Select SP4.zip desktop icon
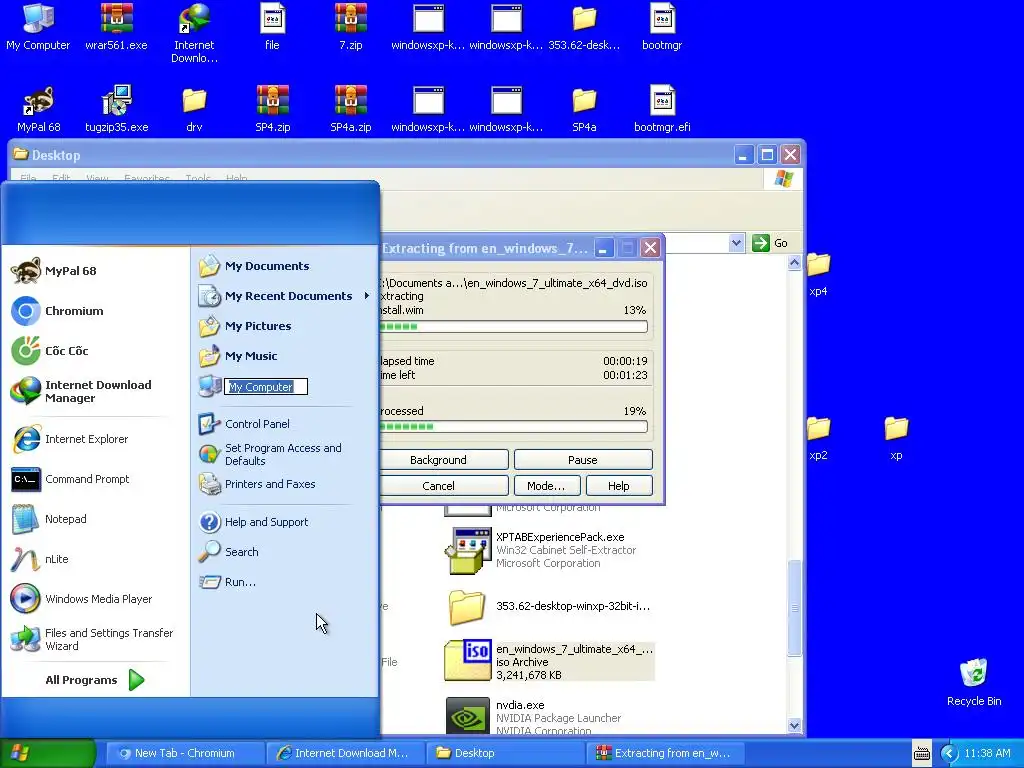This screenshot has width=1024, height=768. point(272,108)
